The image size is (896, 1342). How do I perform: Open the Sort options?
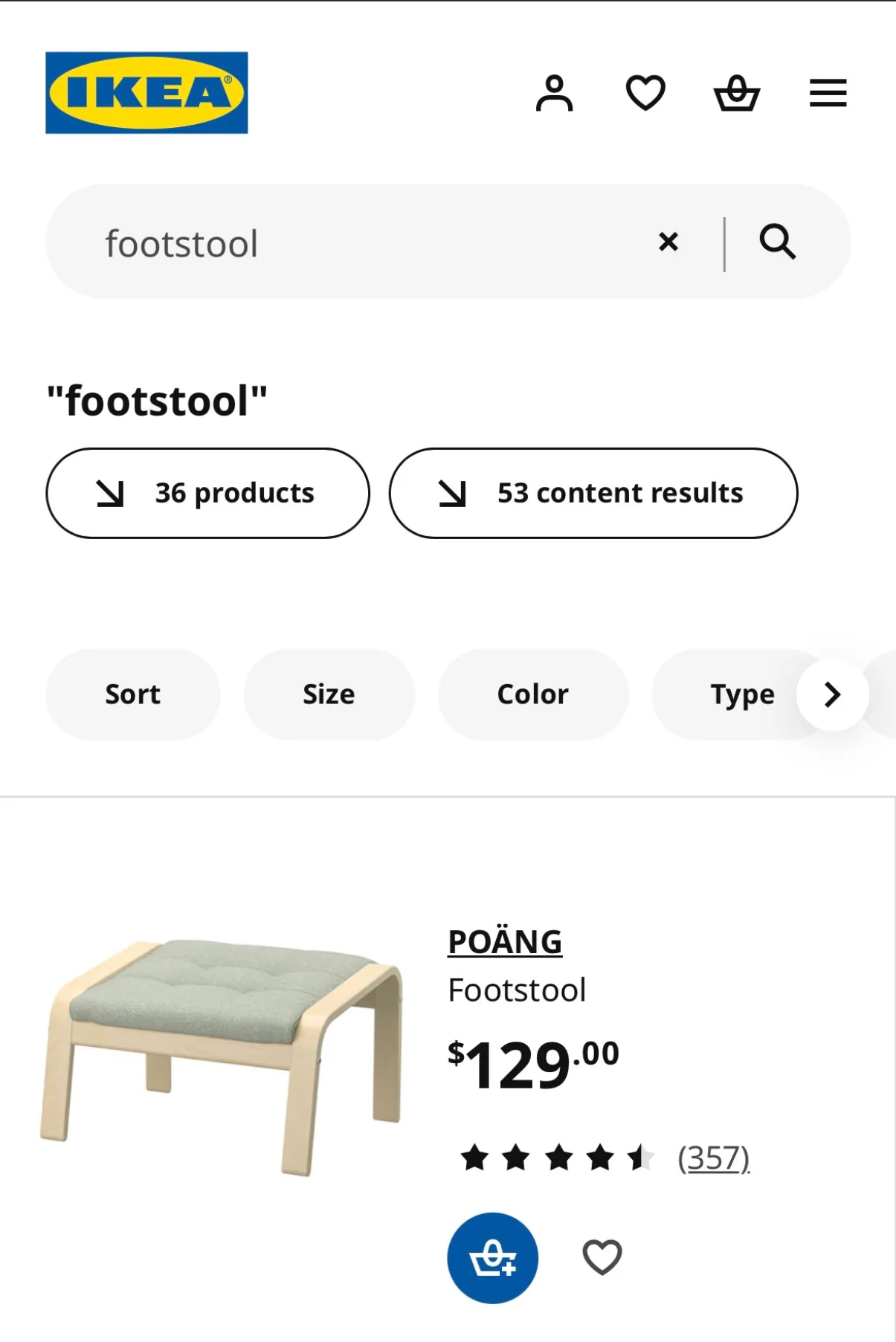[132, 694]
